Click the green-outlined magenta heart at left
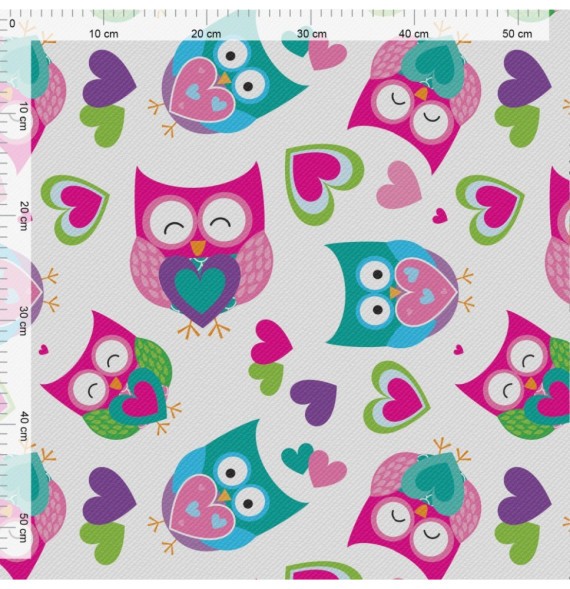 75,209
